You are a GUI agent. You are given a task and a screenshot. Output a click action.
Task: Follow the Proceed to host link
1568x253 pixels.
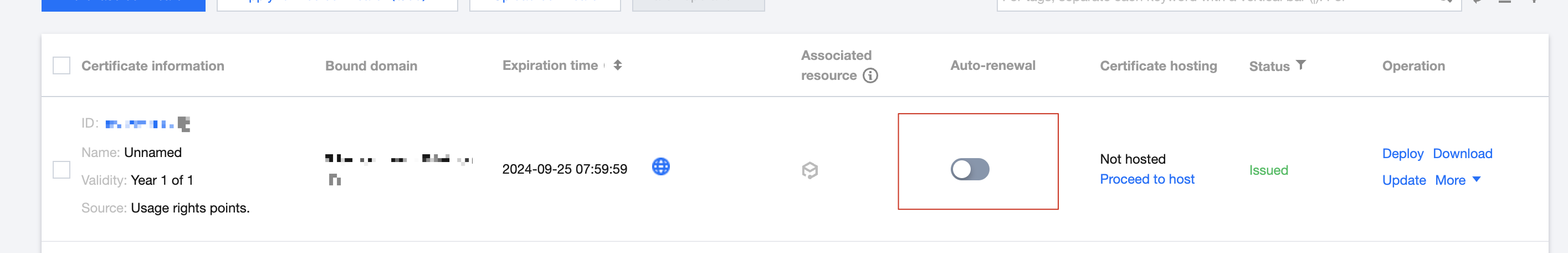pos(1147,179)
